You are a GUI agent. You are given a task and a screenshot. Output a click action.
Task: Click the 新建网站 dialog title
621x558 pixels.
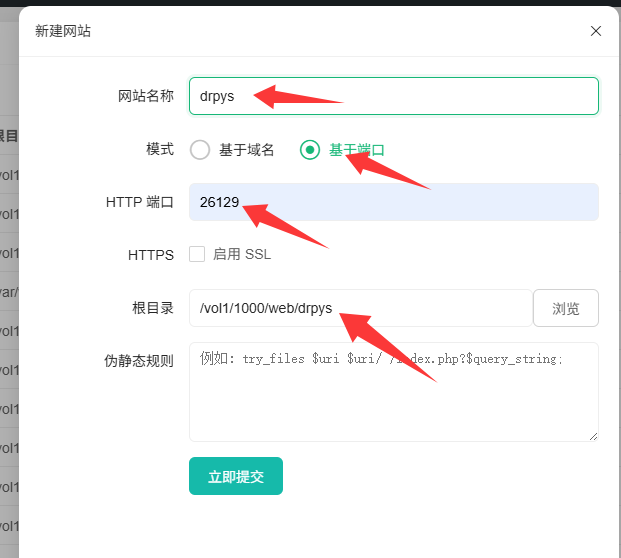point(63,31)
